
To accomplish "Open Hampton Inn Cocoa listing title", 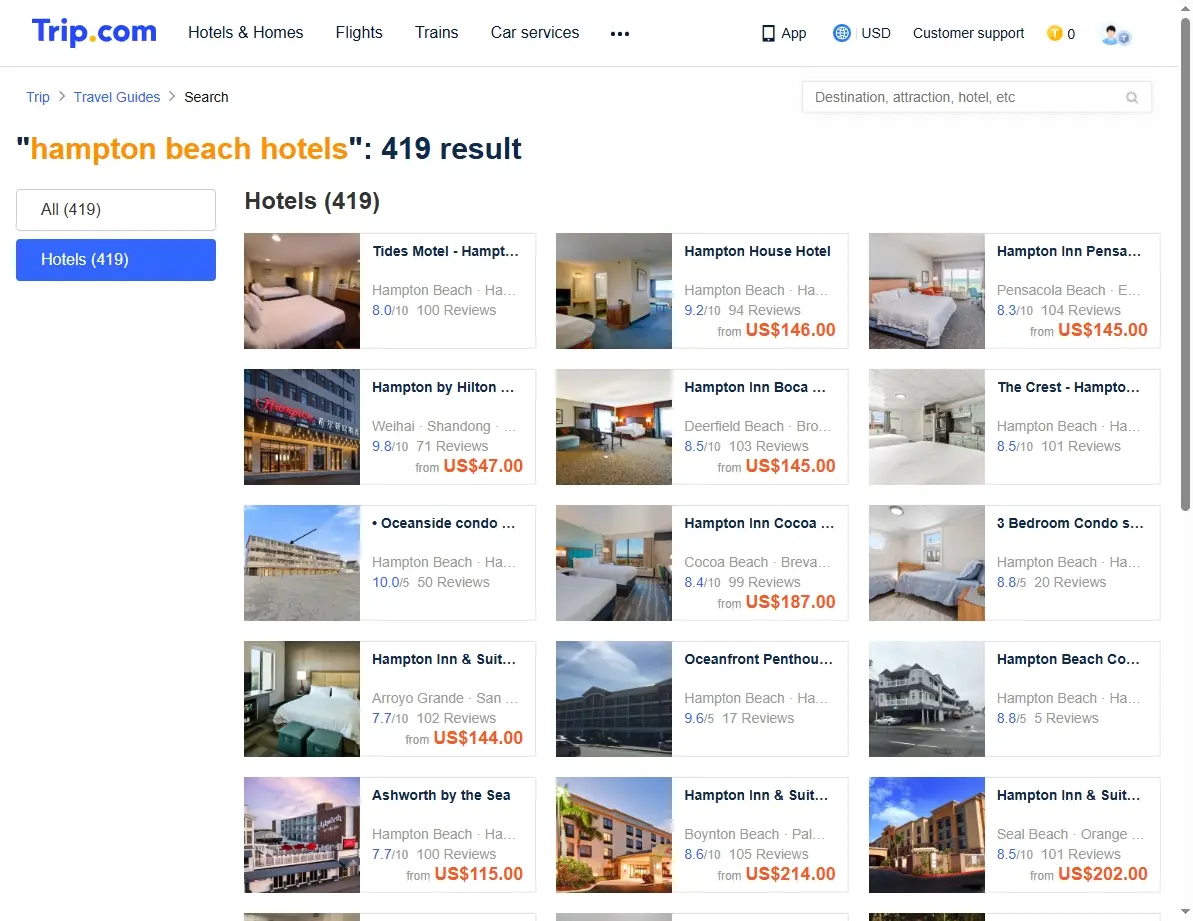I will click(759, 523).
